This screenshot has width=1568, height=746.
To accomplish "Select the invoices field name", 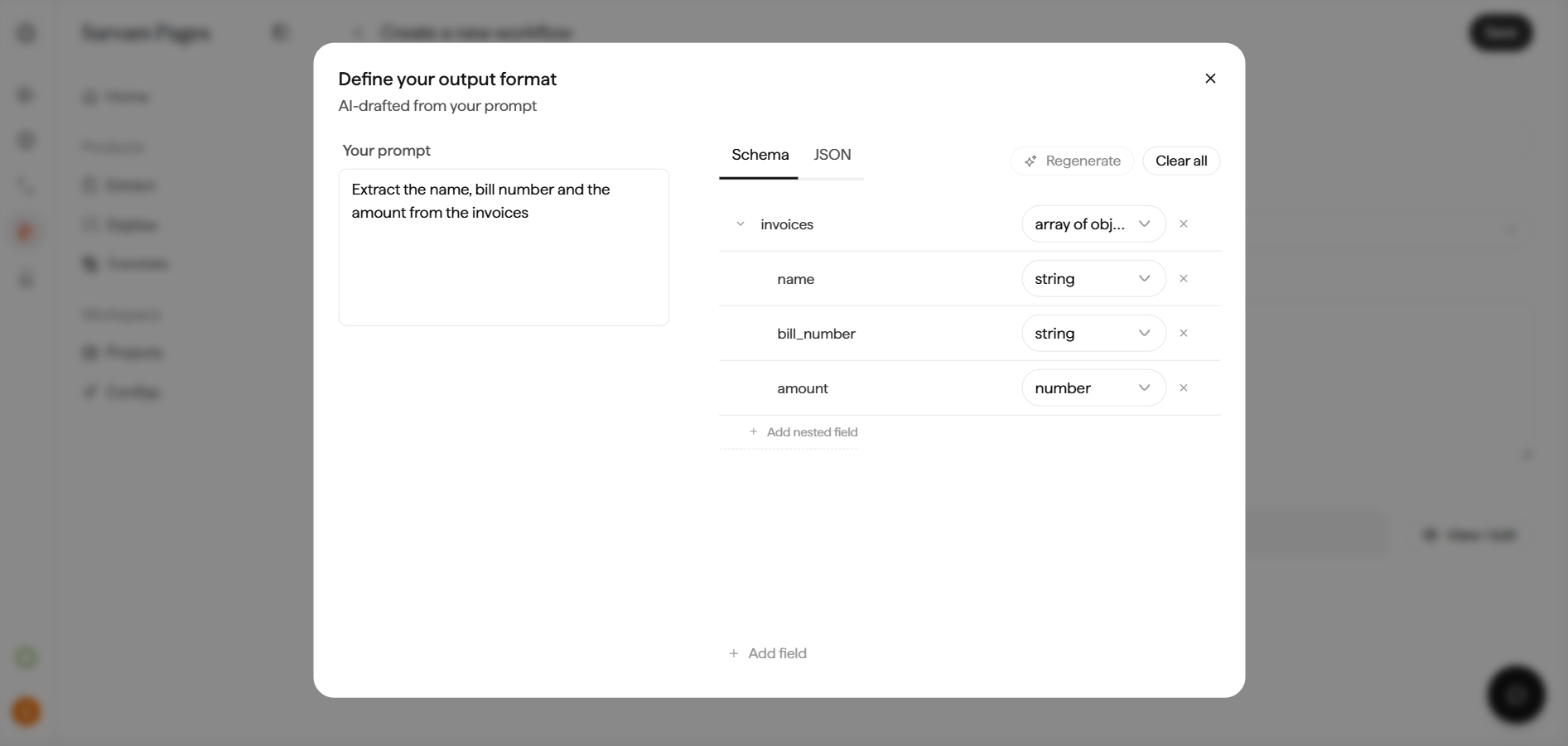I will (x=787, y=224).
